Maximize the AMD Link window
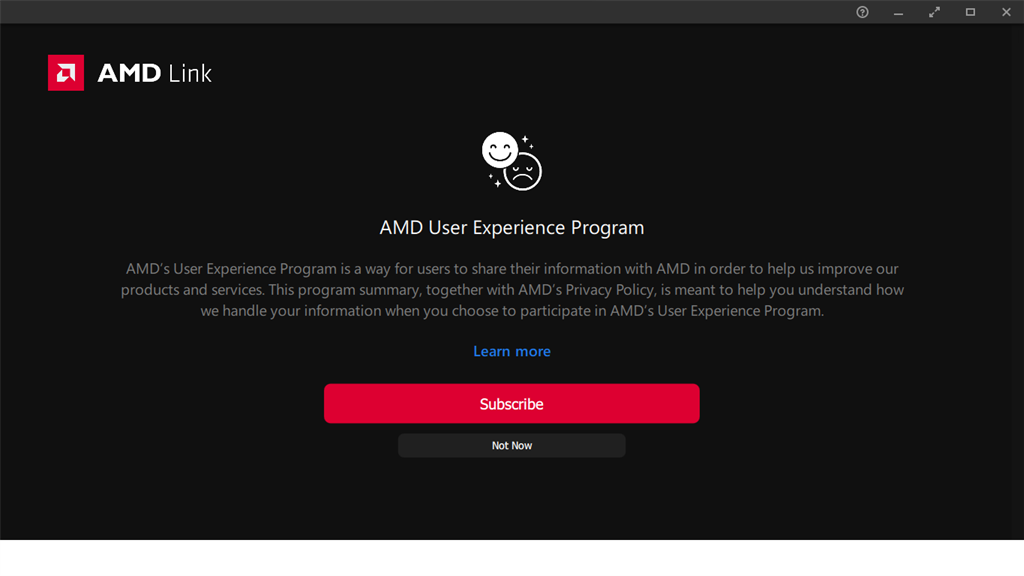 (x=970, y=12)
